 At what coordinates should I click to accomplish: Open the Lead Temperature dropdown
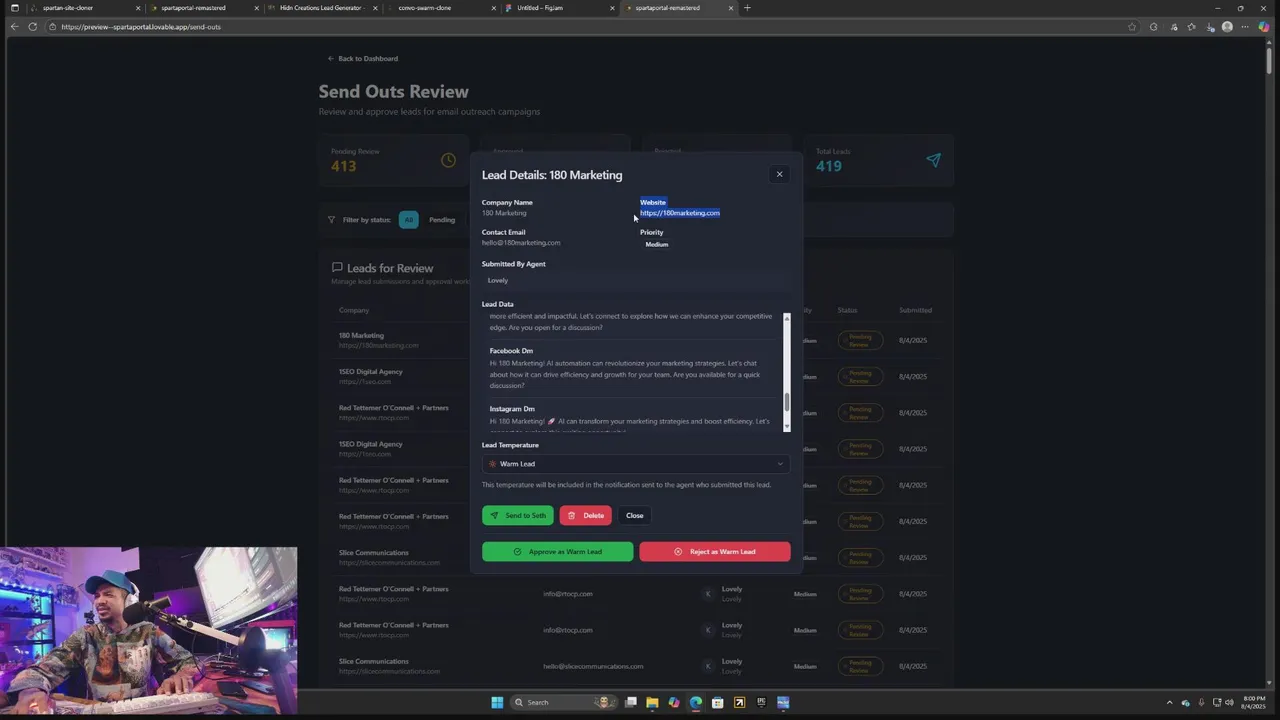click(x=636, y=464)
